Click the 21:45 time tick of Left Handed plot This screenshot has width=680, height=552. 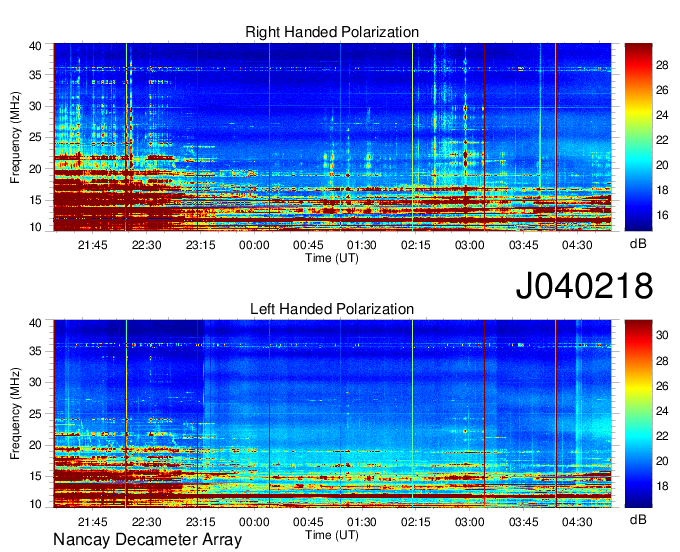pyautogui.click(x=93, y=522)
